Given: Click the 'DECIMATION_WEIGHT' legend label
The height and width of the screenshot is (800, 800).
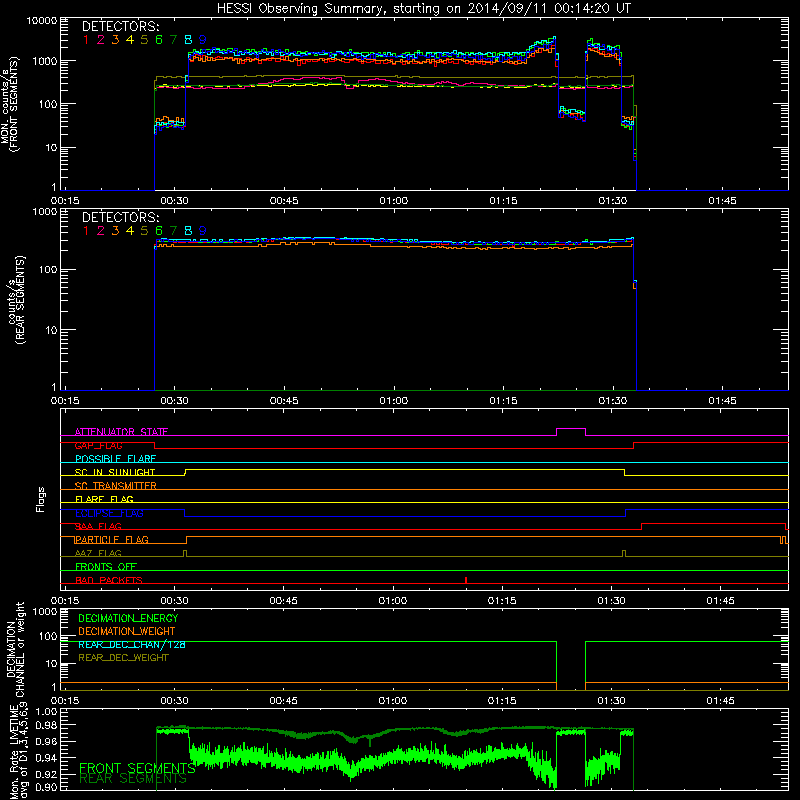Looking at the screenshot, I should [127, 631].
